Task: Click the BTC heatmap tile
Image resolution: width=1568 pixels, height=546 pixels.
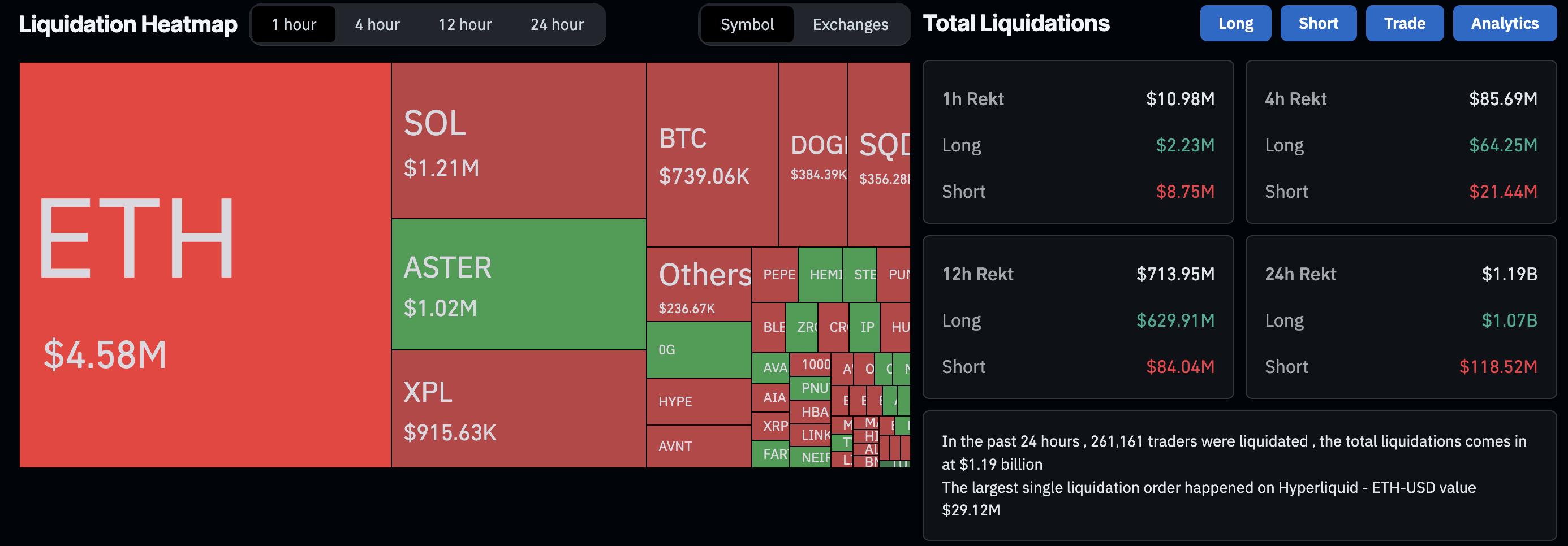Action: click(x=712, y=154)
